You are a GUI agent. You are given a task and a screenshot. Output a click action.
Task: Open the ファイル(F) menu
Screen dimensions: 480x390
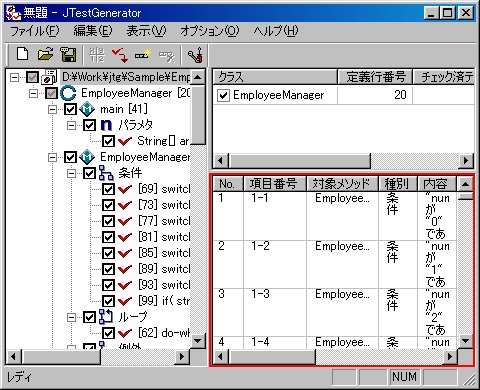[35, 31]
